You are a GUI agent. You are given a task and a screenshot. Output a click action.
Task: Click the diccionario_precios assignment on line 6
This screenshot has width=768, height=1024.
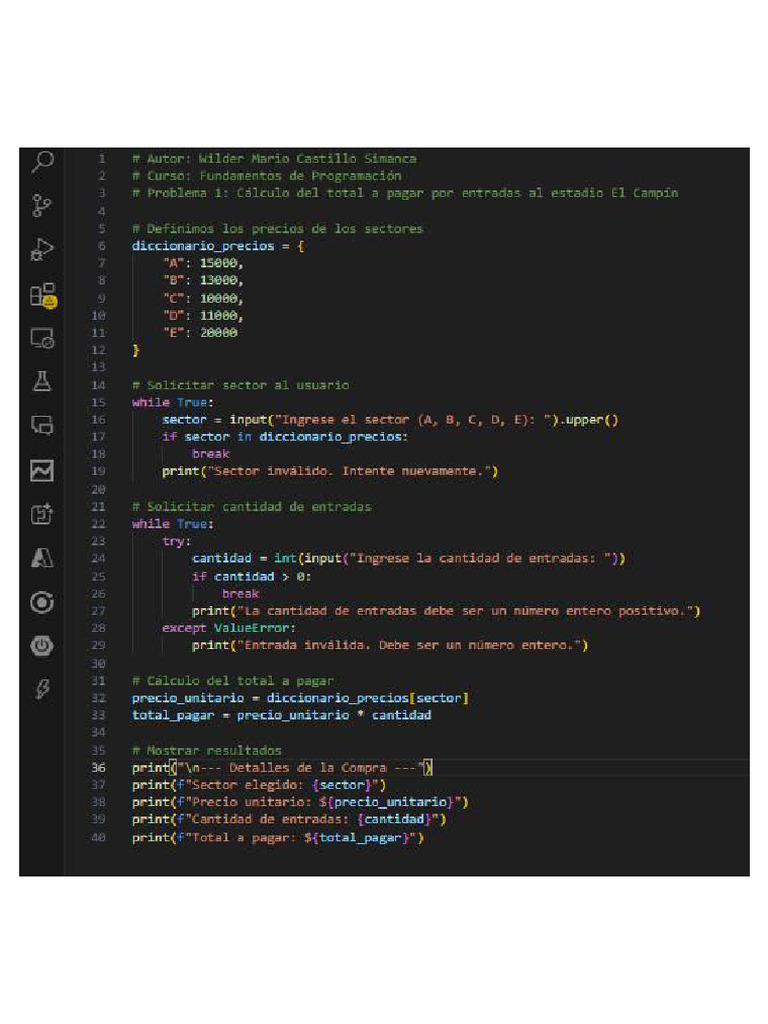tap(218, 246)
